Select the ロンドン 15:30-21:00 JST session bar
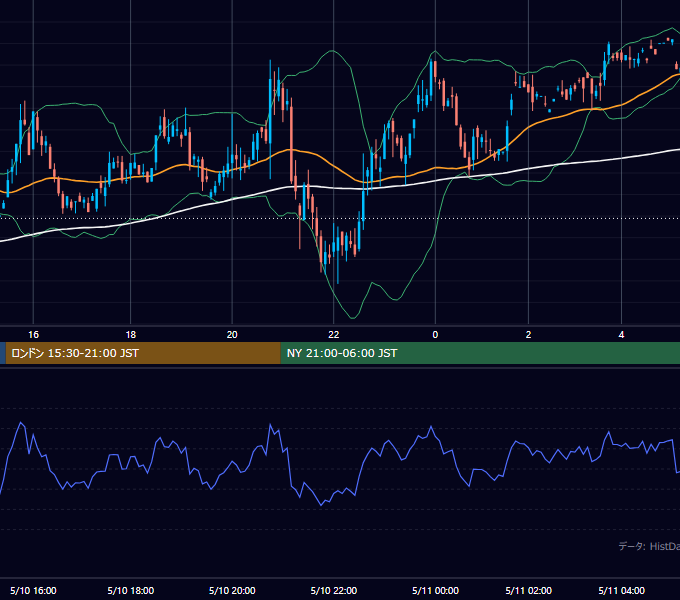The image size is (680, 600). (x=143, y=353)
